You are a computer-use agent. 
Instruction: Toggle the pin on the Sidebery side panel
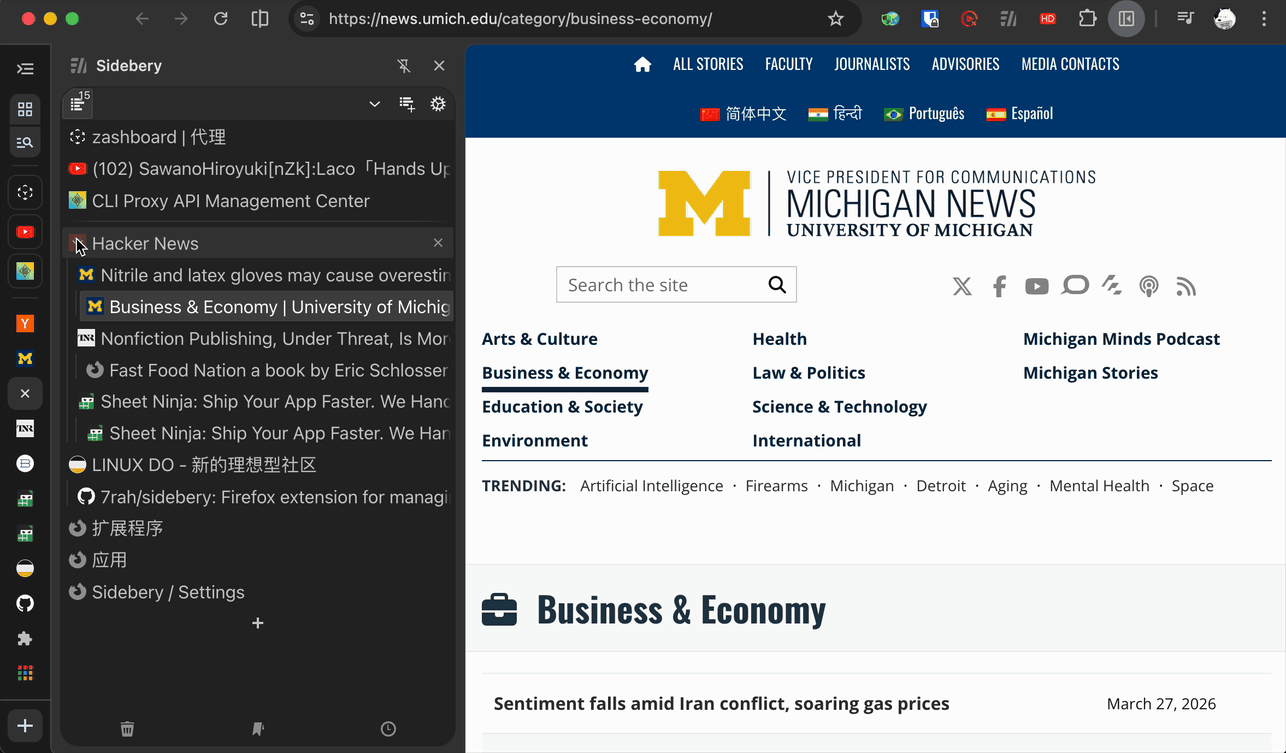[404, 66]
